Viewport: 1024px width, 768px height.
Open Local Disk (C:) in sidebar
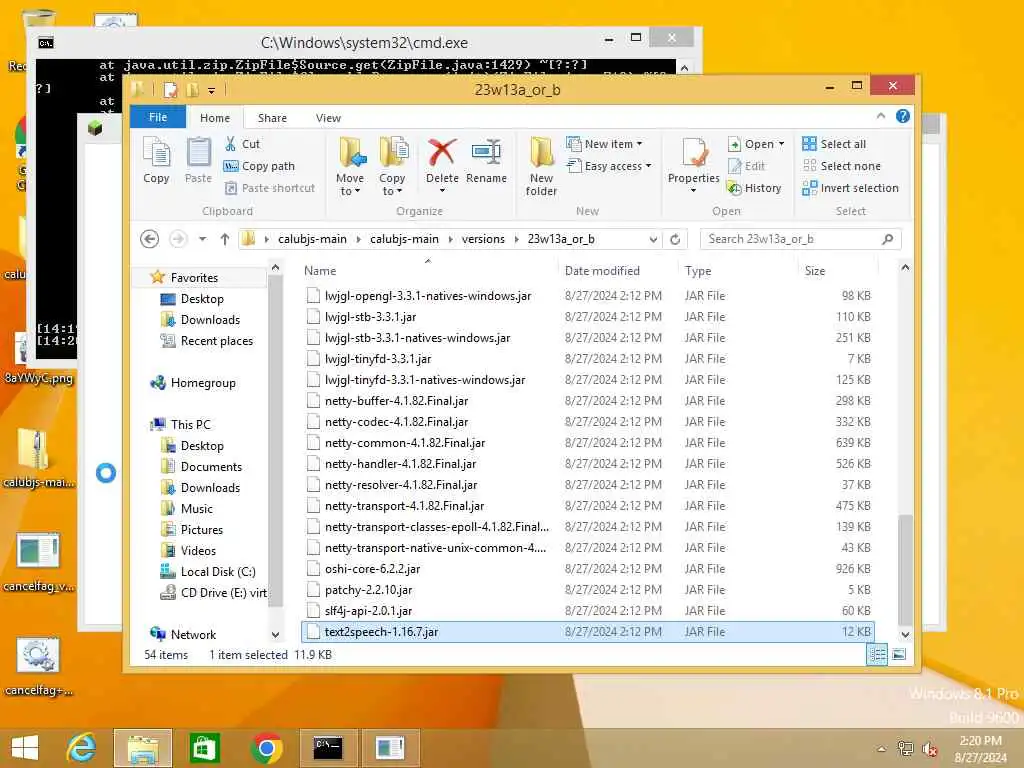point(218,572)
